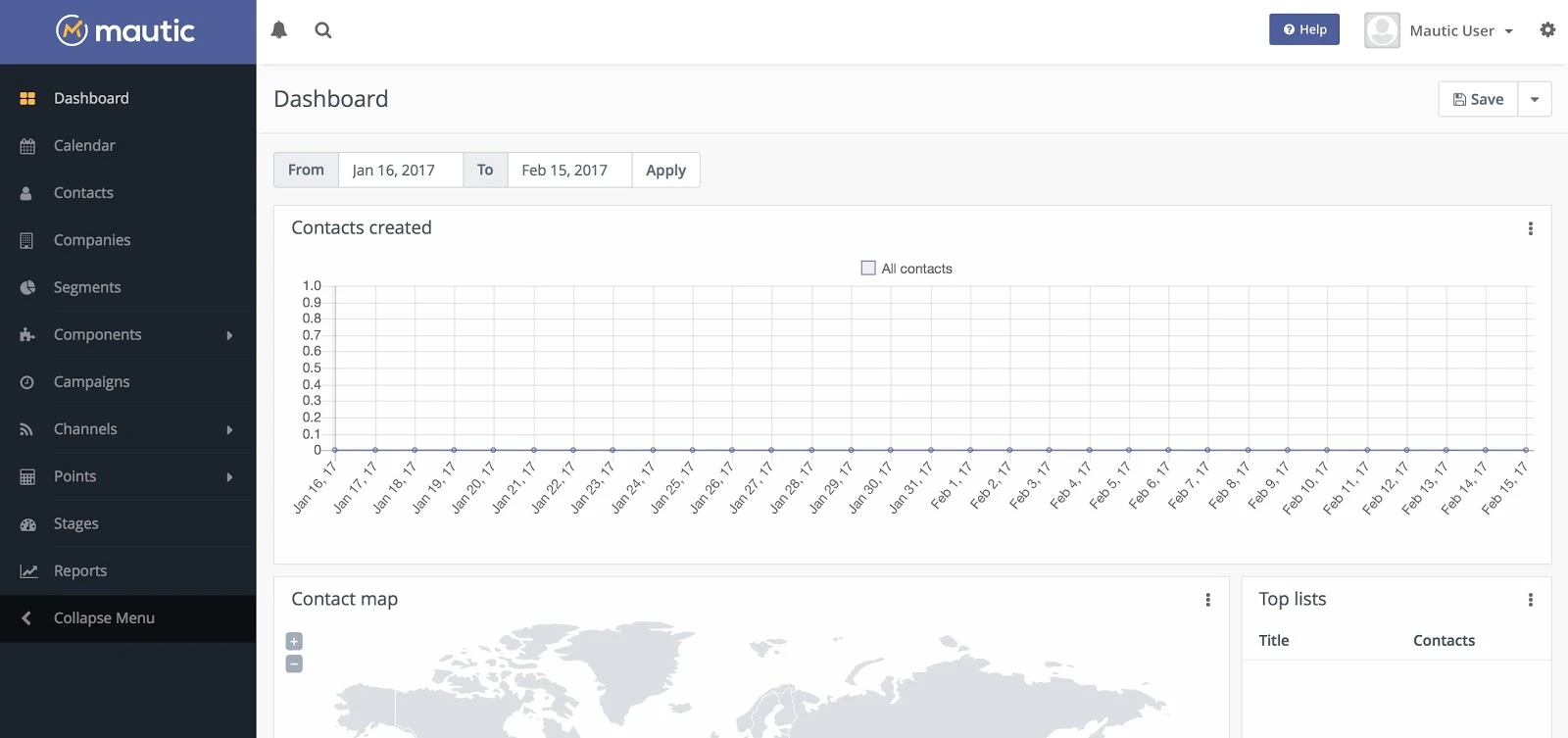Click the Help button
1568x738 pixels.
[x=1303, y=29]
